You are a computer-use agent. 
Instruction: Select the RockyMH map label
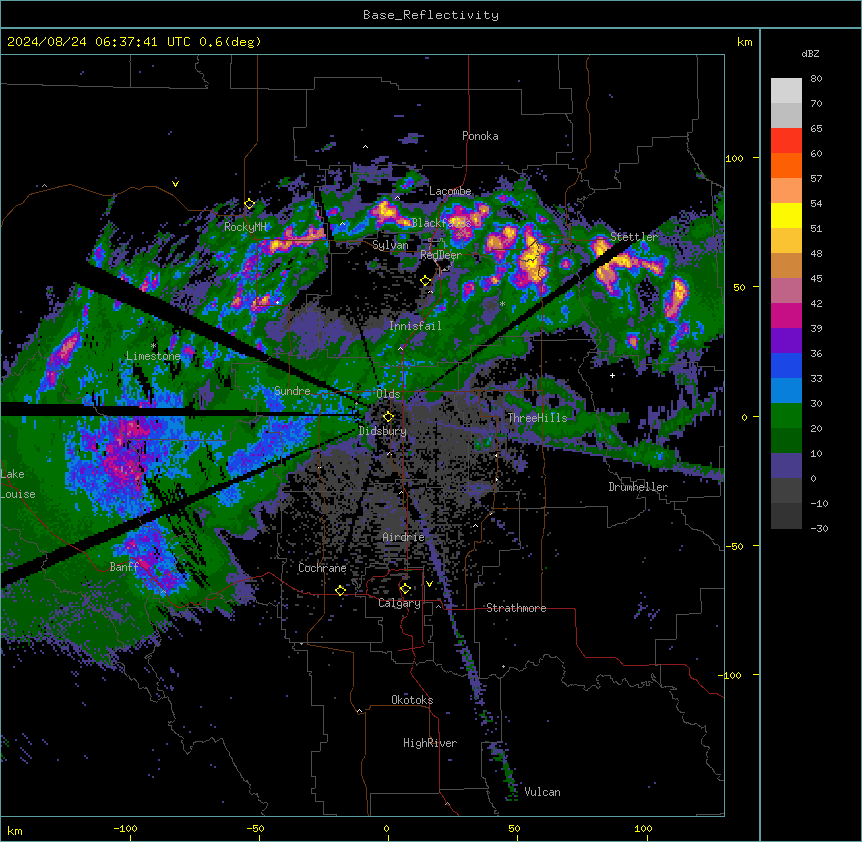[x=245, y=227]
